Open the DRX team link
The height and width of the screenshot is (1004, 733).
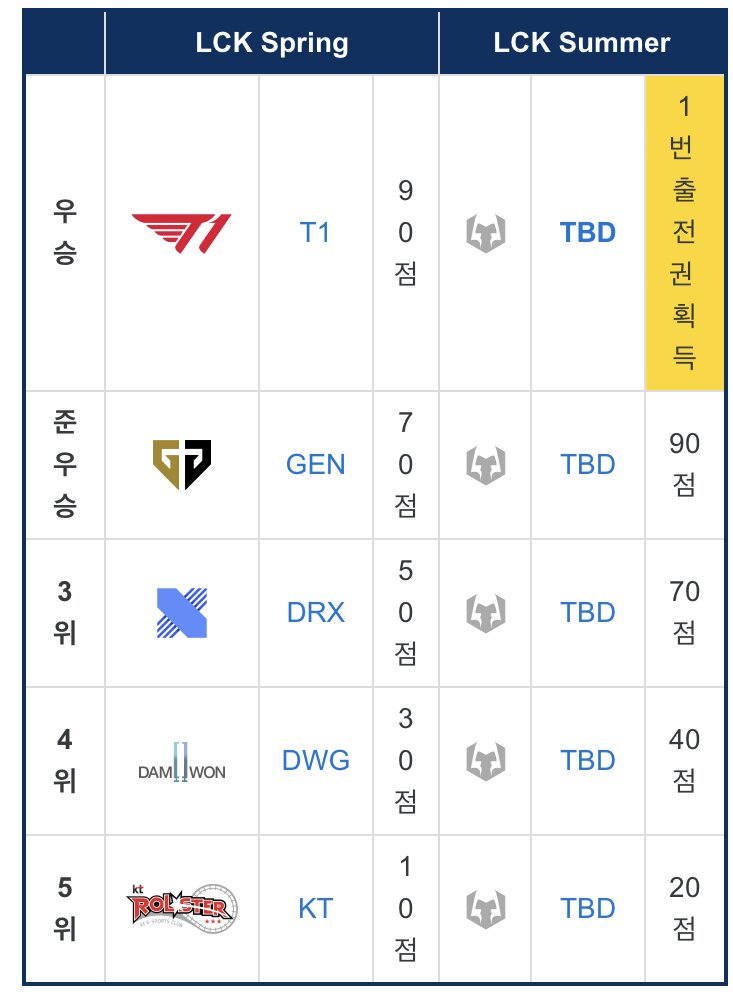pyautogui.click(x=316, y=612)
